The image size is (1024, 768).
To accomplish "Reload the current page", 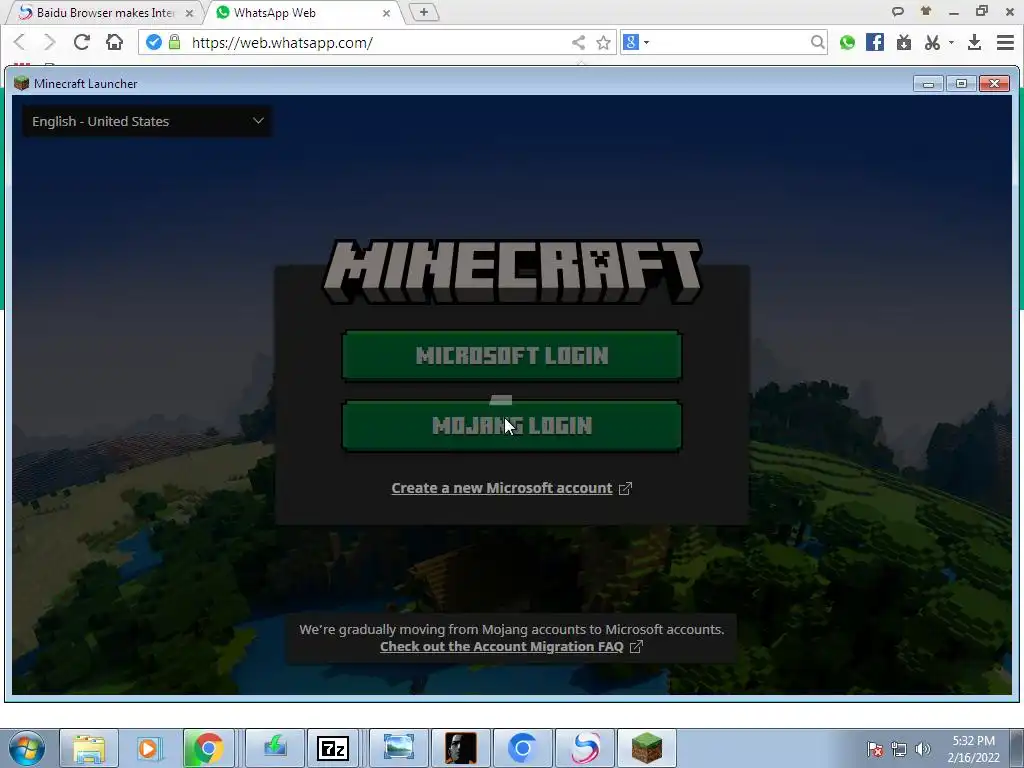I will pos(82,42).
